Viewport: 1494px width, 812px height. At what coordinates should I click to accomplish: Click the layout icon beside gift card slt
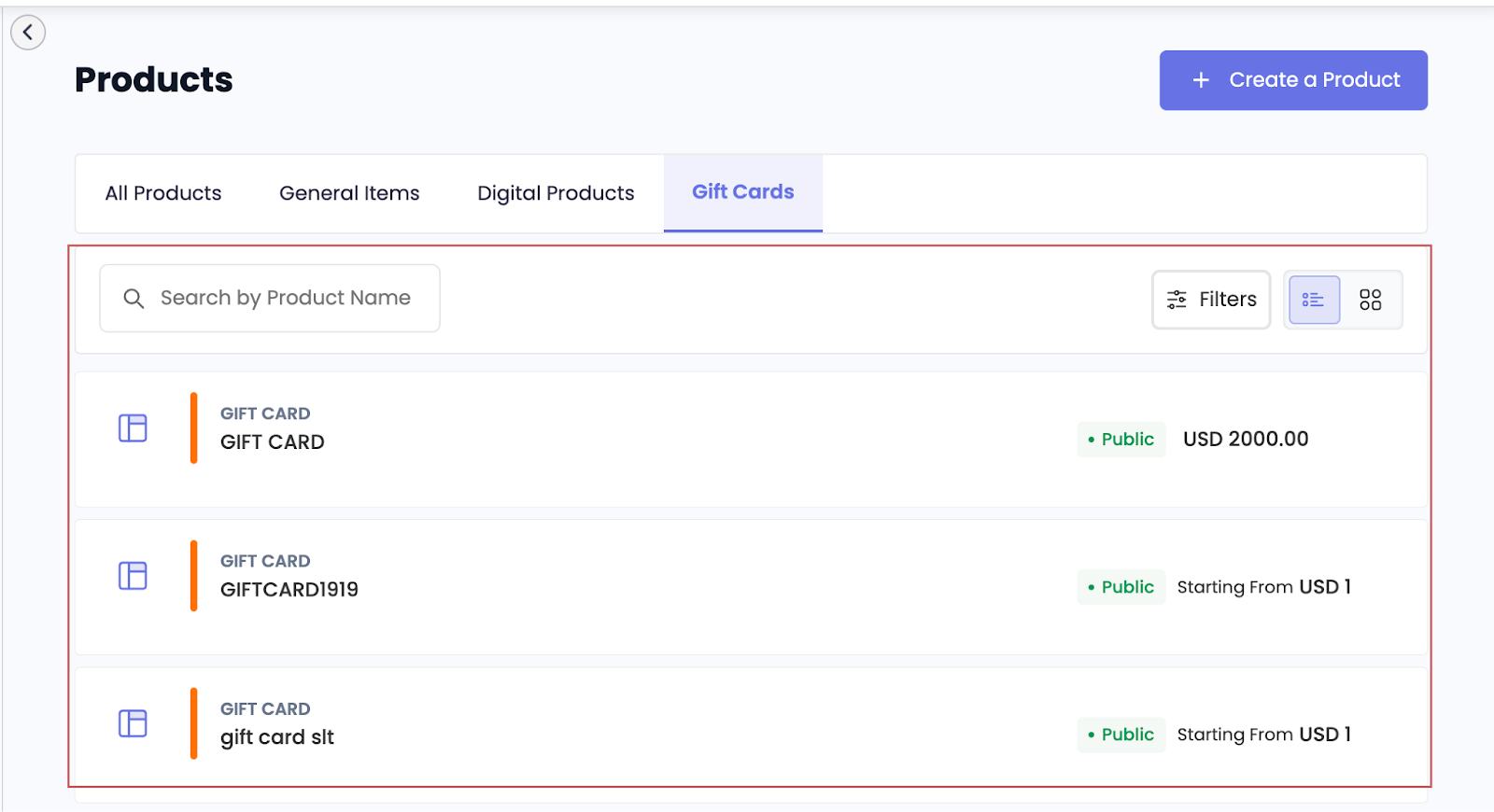133,723
